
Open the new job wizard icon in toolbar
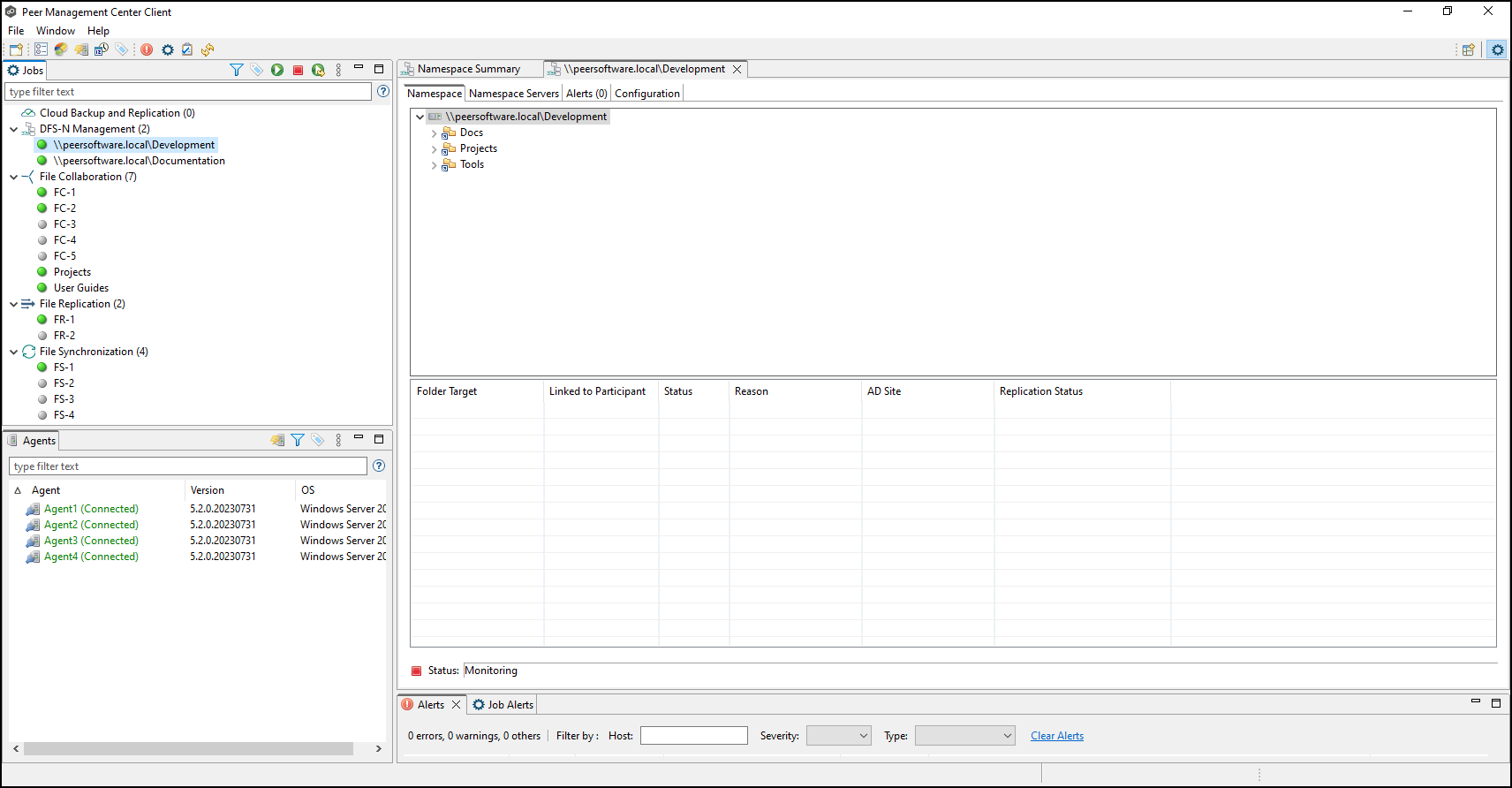[x=16, y=49]
